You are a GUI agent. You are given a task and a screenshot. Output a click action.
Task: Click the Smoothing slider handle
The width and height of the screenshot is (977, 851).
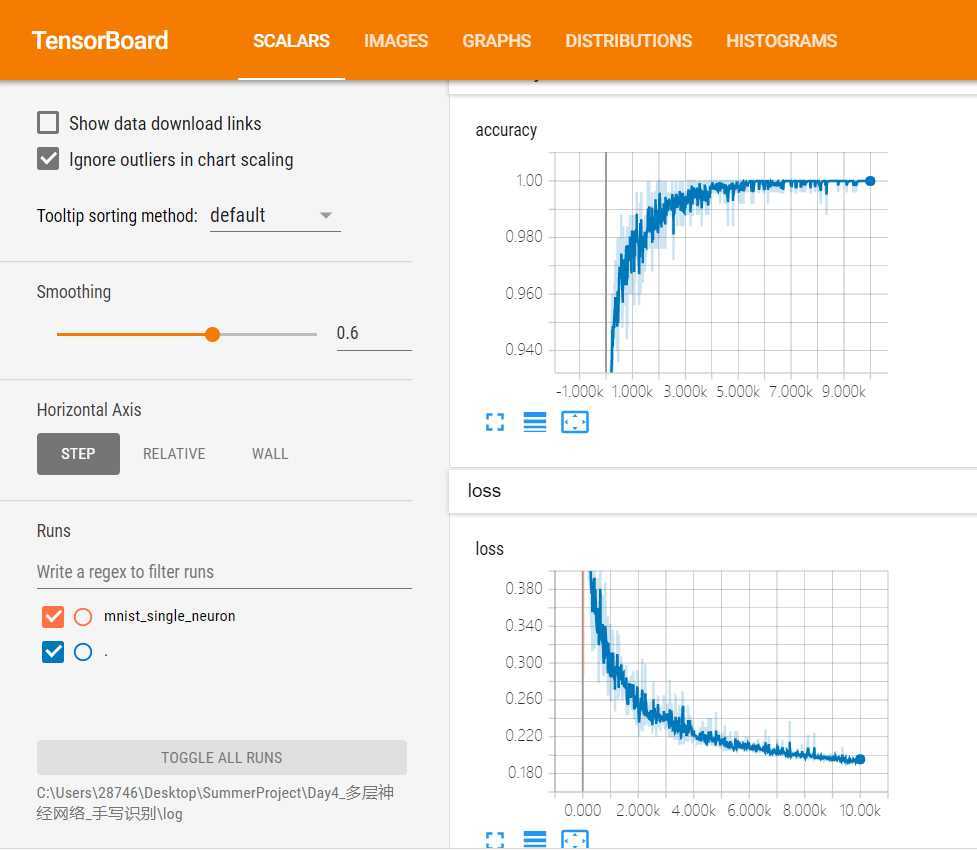coord(212,335)
